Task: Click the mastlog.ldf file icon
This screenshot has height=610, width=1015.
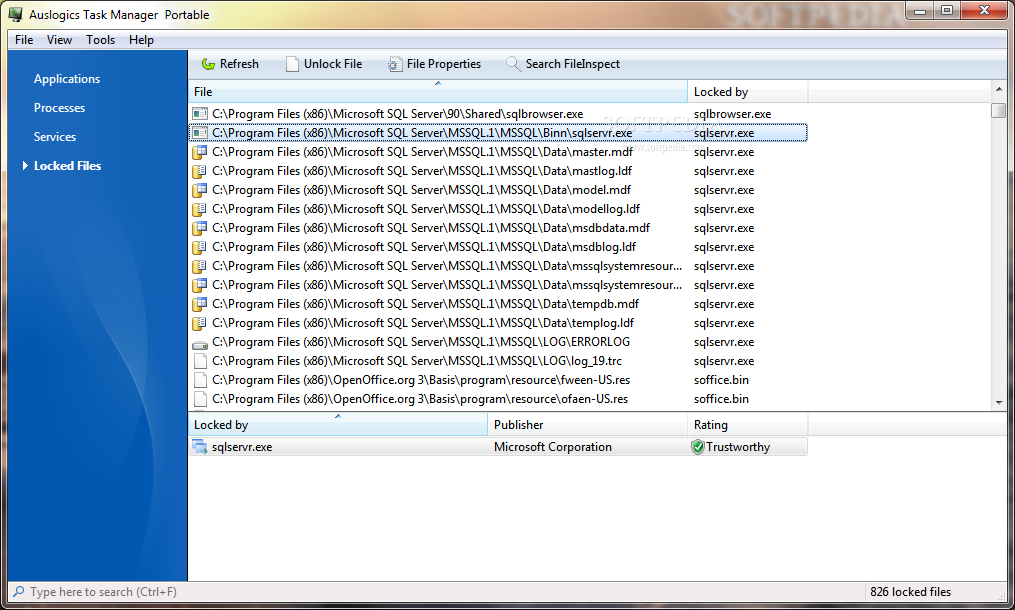Action: click(200, 171)
